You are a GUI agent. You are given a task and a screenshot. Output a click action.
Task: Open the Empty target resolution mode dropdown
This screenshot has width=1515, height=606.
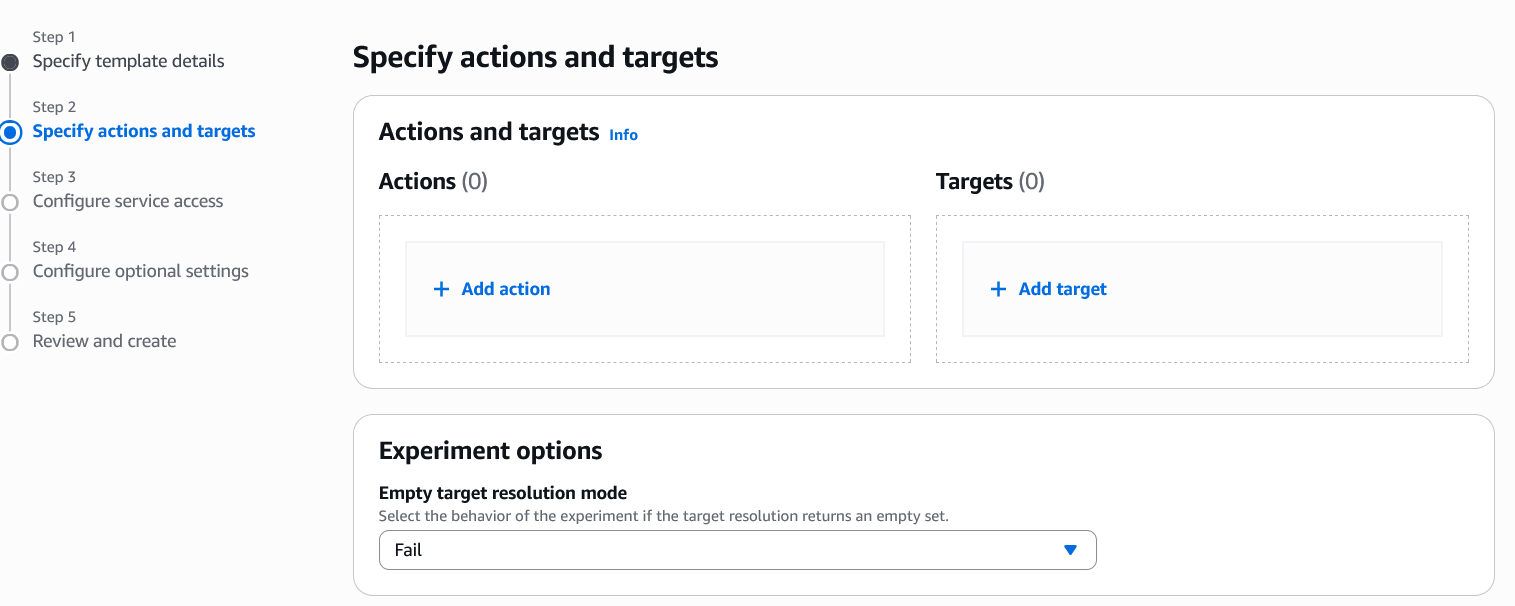pyautogui.click(x=737, y=549)
